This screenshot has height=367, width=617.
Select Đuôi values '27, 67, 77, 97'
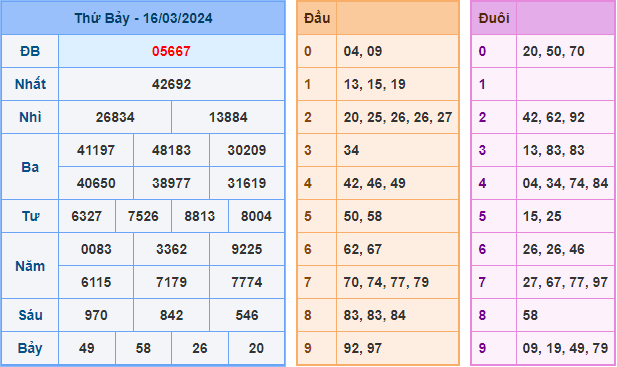click(x=565, y=282)
